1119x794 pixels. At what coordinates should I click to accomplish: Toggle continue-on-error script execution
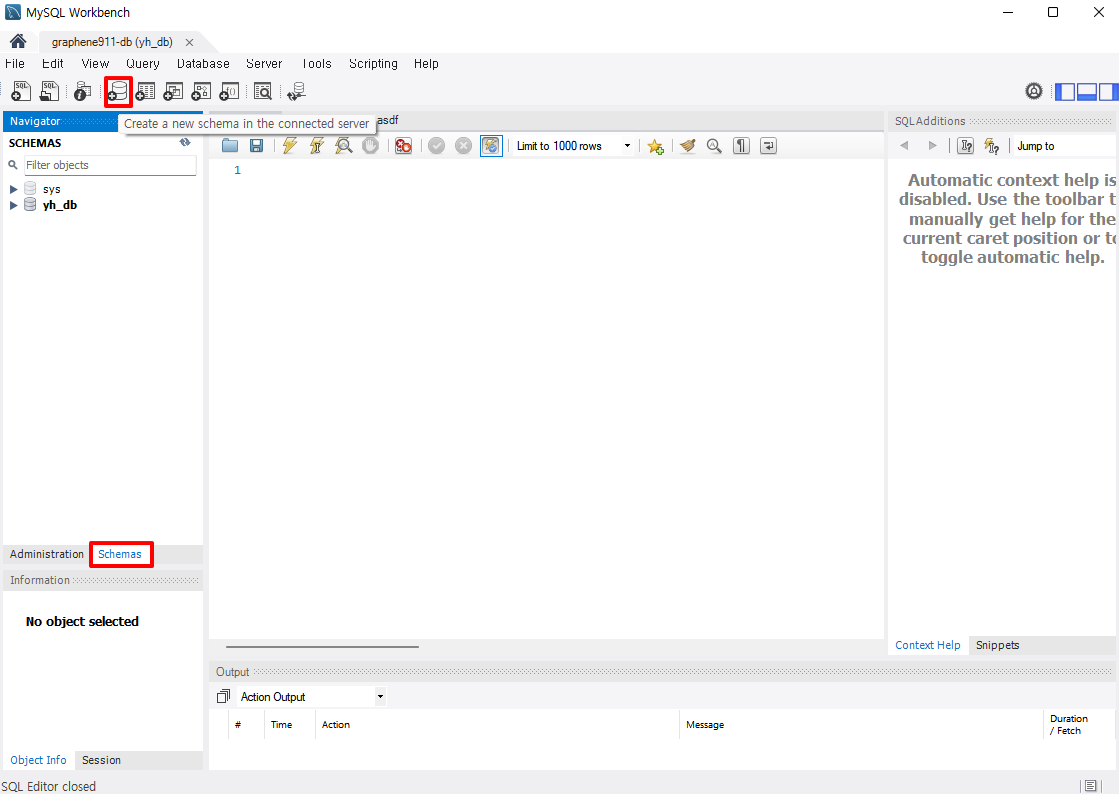(403, 146)
